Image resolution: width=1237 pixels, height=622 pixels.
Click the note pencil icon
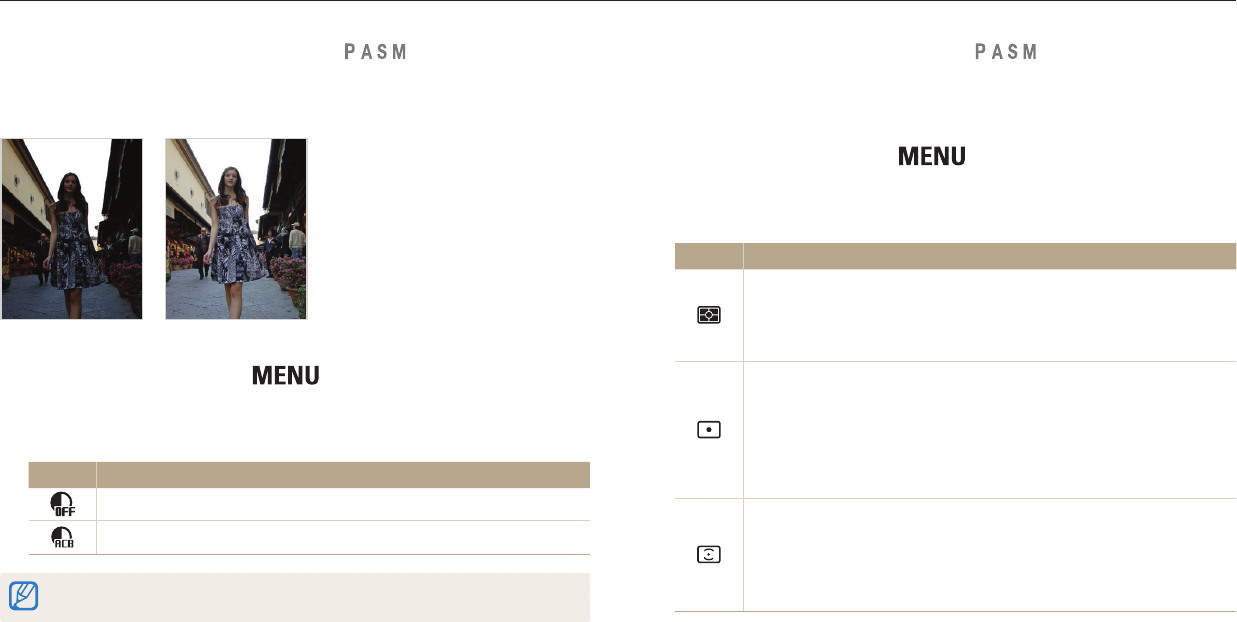[23, 597]
